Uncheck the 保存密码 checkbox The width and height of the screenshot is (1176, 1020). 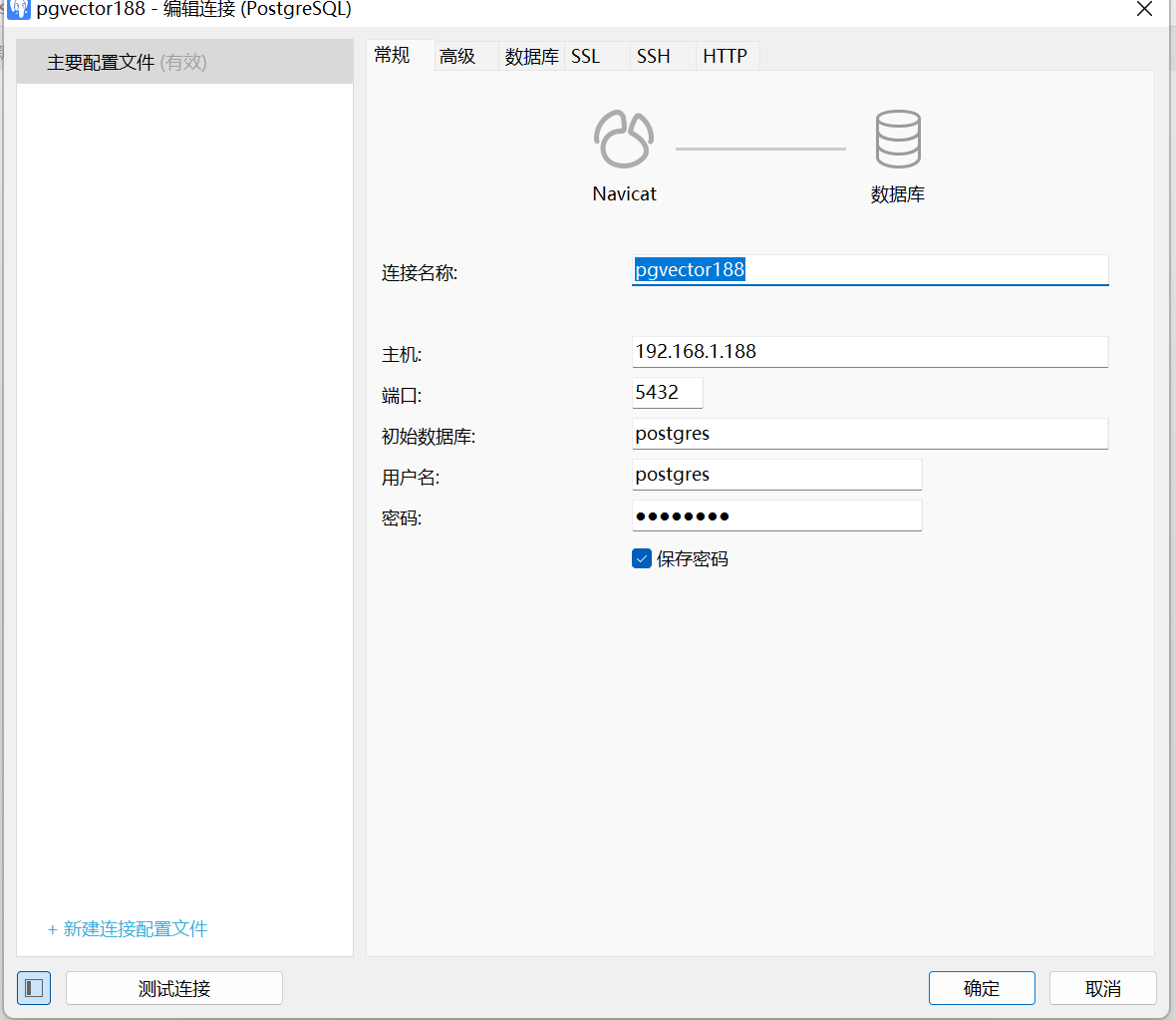coord(642,558)
